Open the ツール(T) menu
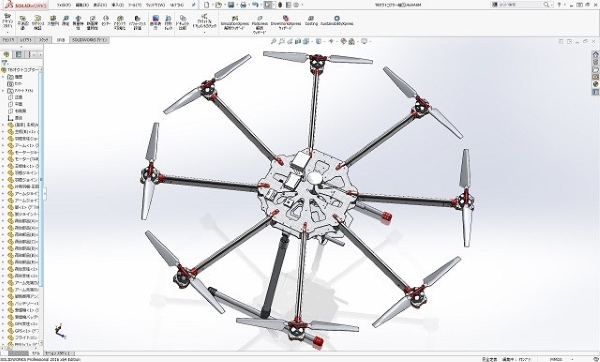 pyautogui.click(x=134, y=5)
